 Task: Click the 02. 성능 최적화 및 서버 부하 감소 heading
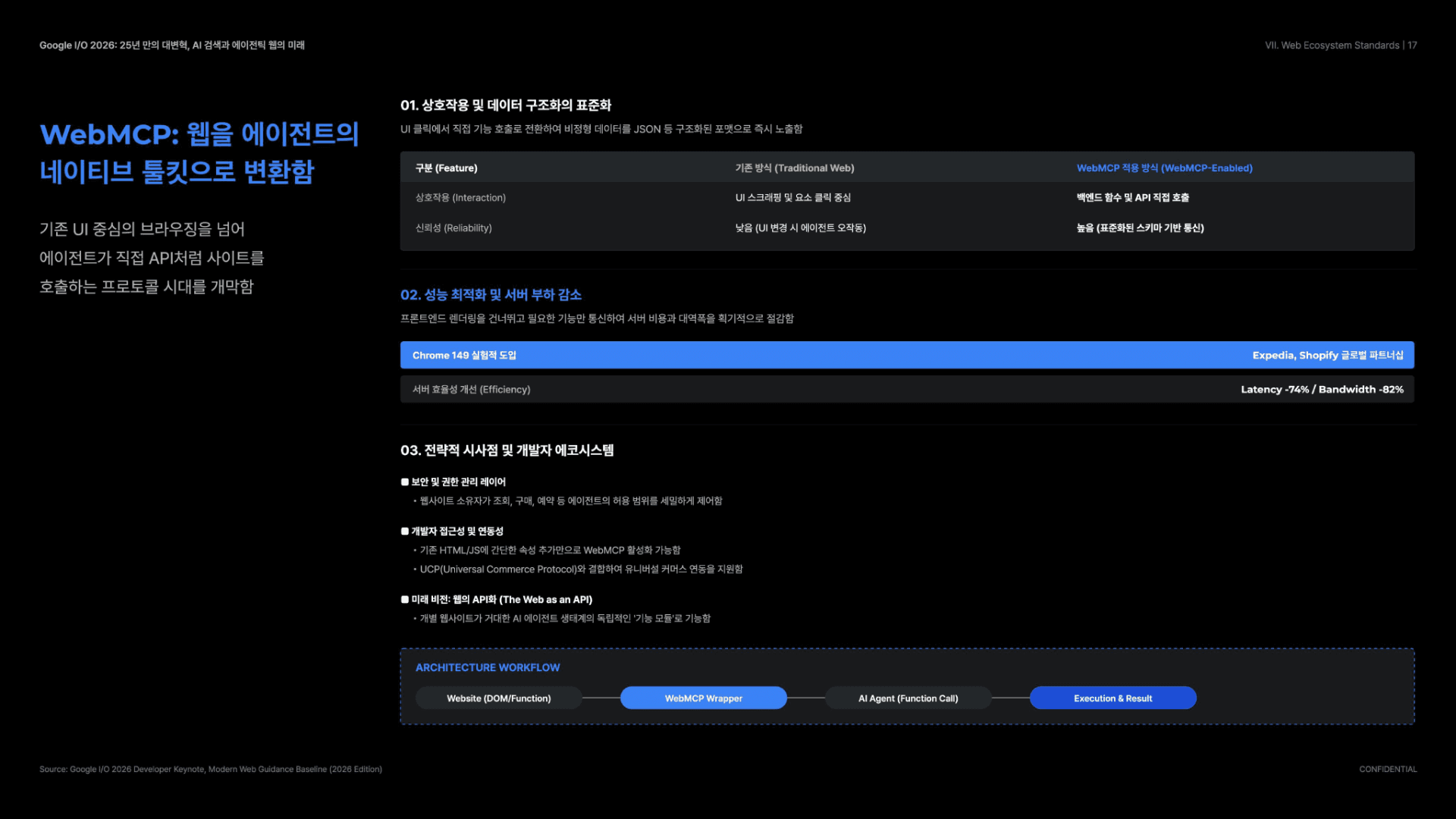point(491,294)
